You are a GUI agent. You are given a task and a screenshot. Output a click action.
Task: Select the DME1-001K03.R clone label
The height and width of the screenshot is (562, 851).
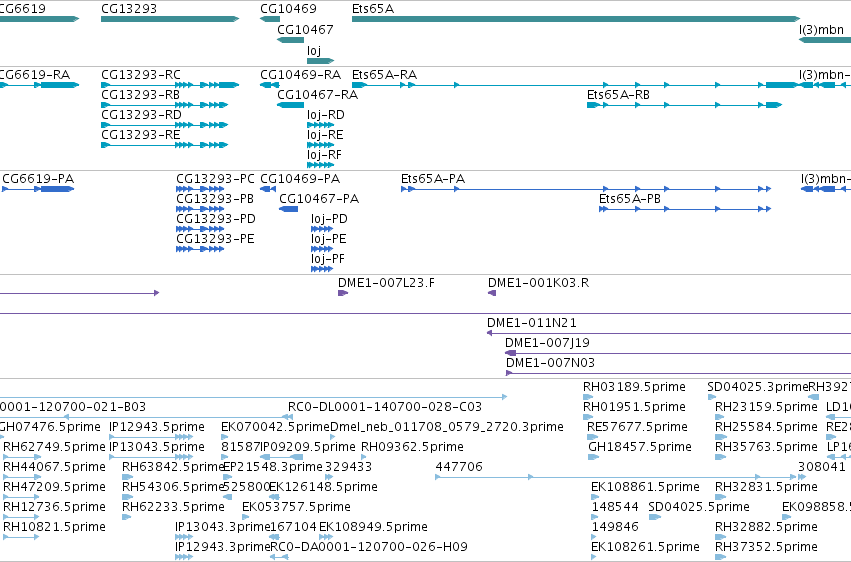538,283
